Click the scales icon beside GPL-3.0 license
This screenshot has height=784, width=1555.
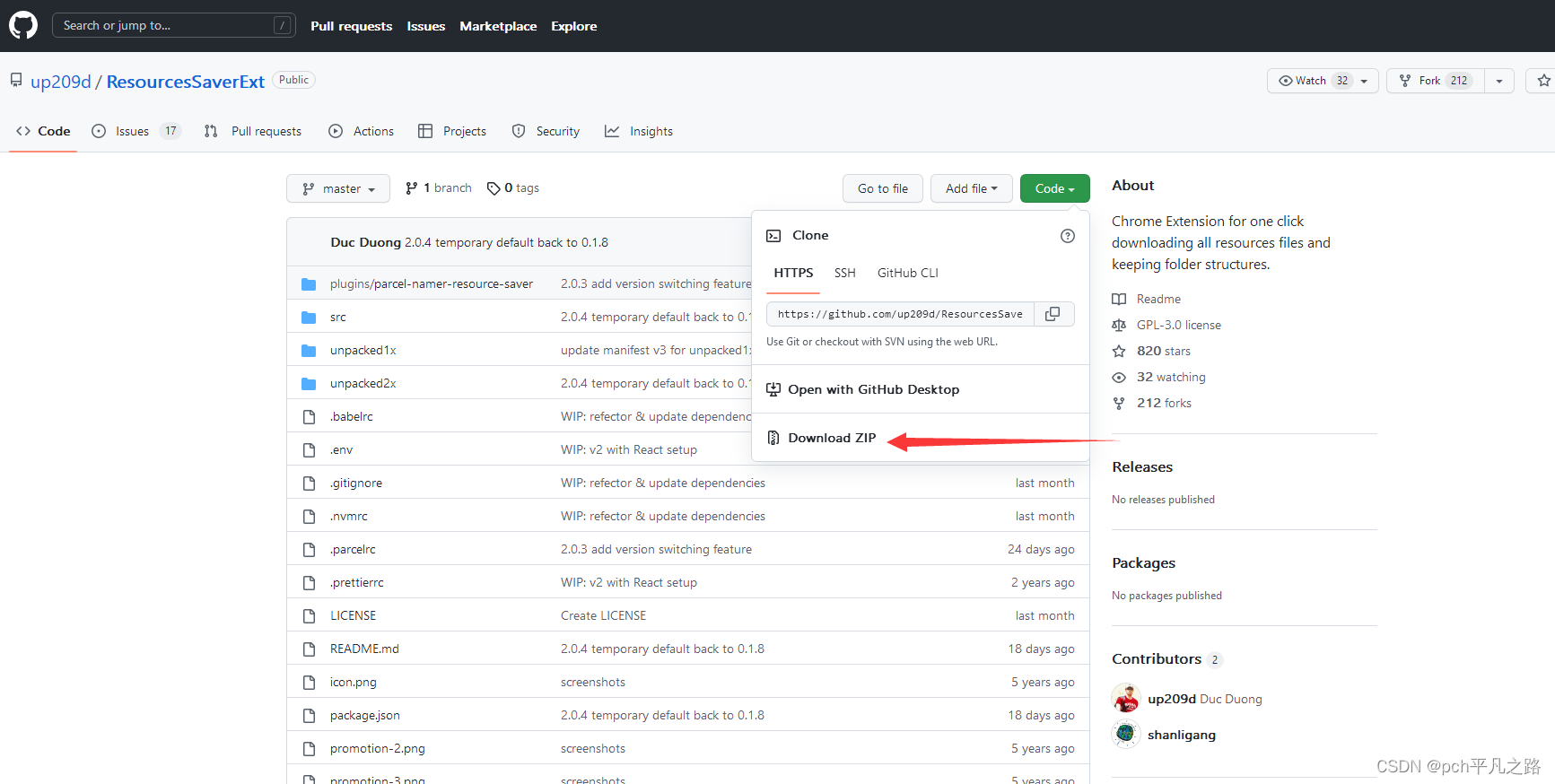[1119, 325]
